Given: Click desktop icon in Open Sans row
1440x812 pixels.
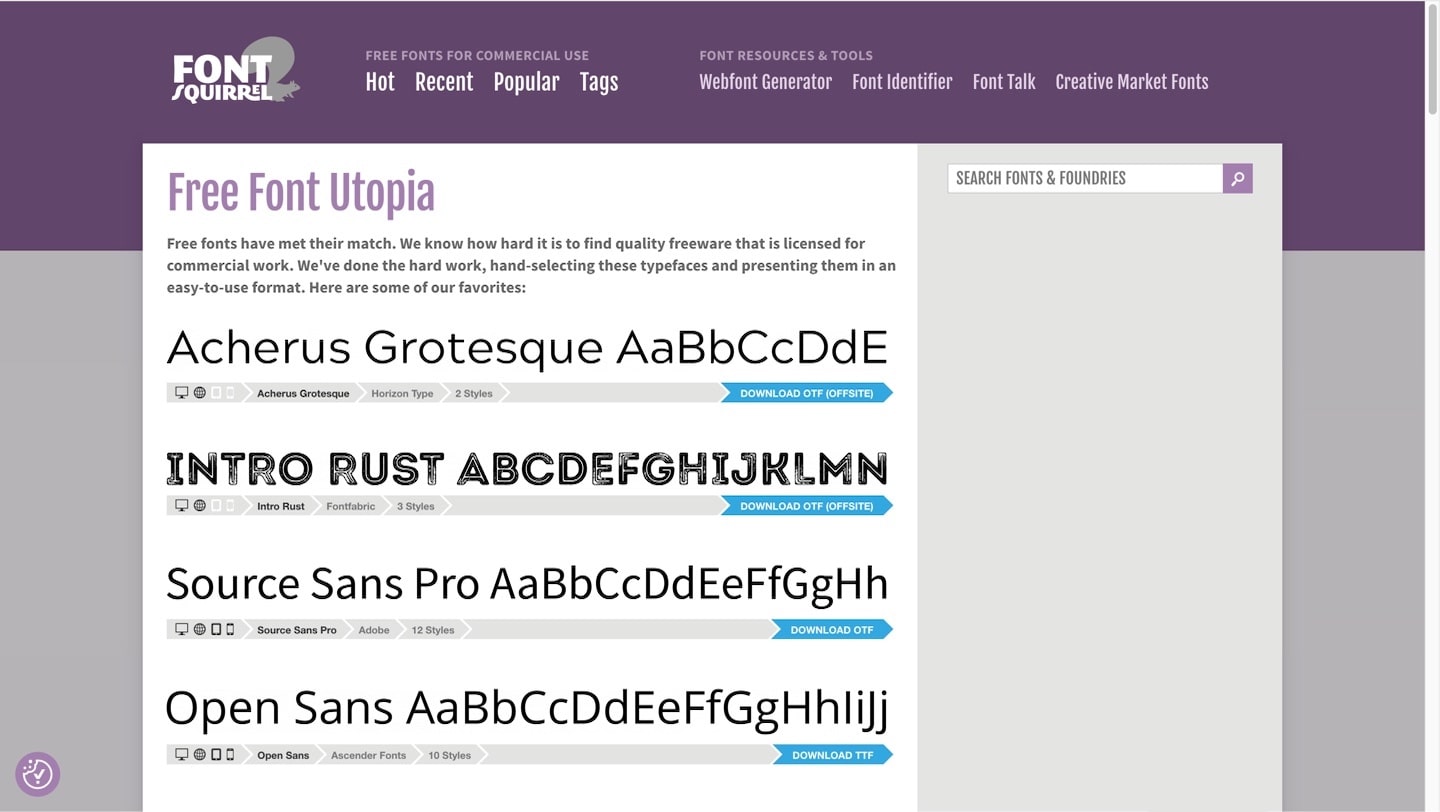Looking at the screenshot, I should coord(182,755).
